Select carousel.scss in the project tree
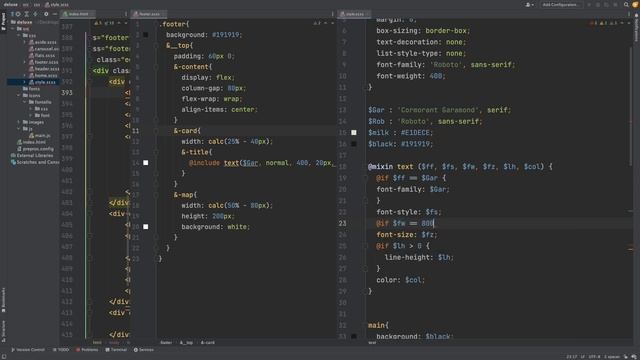The height and width of the screenshot is (360, 640). (44, 49)
